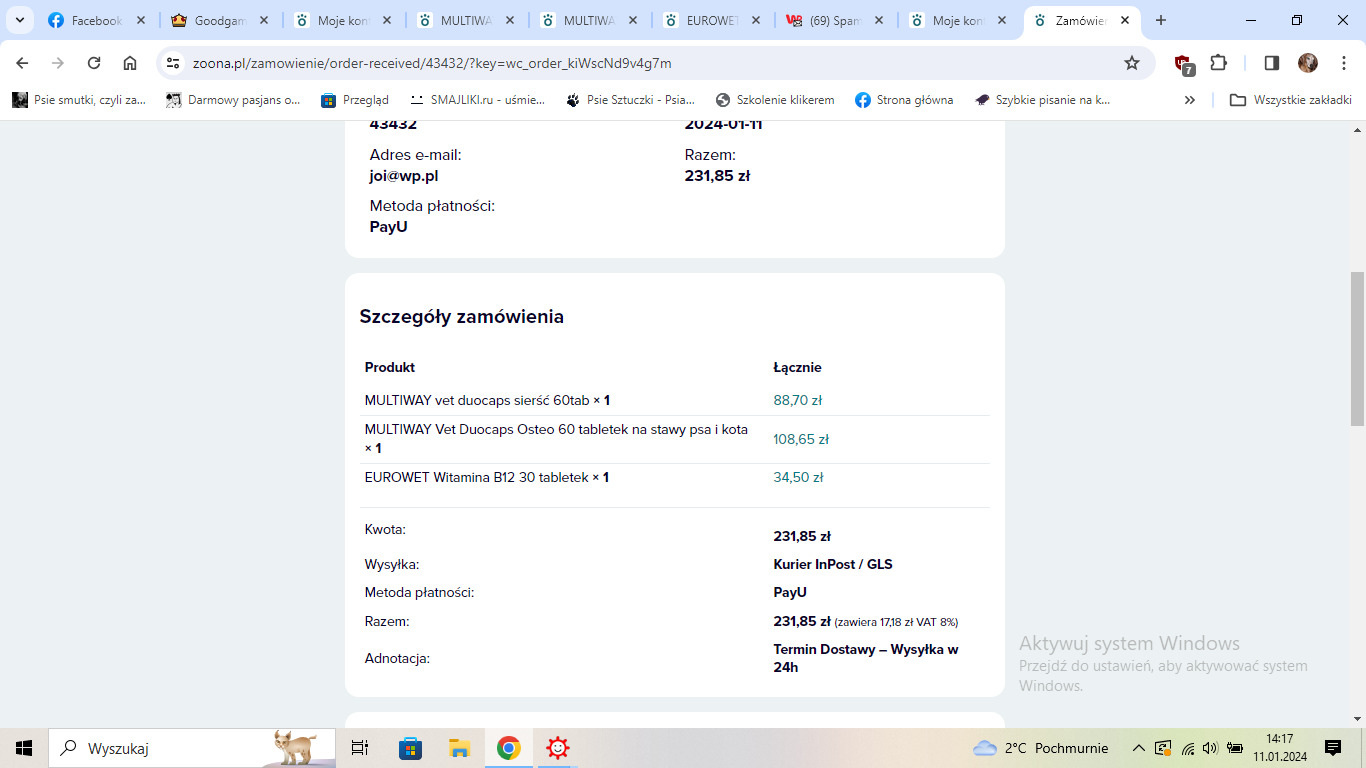
Task: Open a new browser tab
Action: 1161,20
